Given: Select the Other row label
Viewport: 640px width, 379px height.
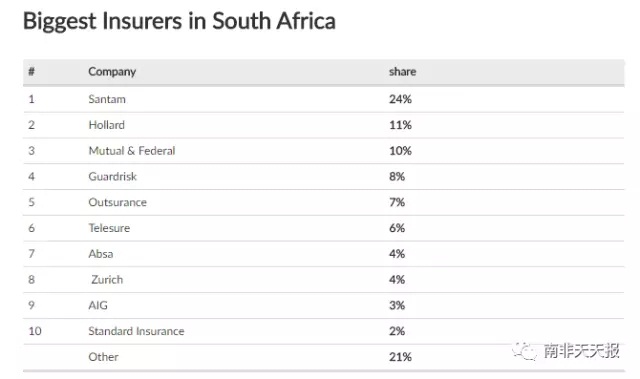Looking at the screenshot, I should (x=103, y=357).
